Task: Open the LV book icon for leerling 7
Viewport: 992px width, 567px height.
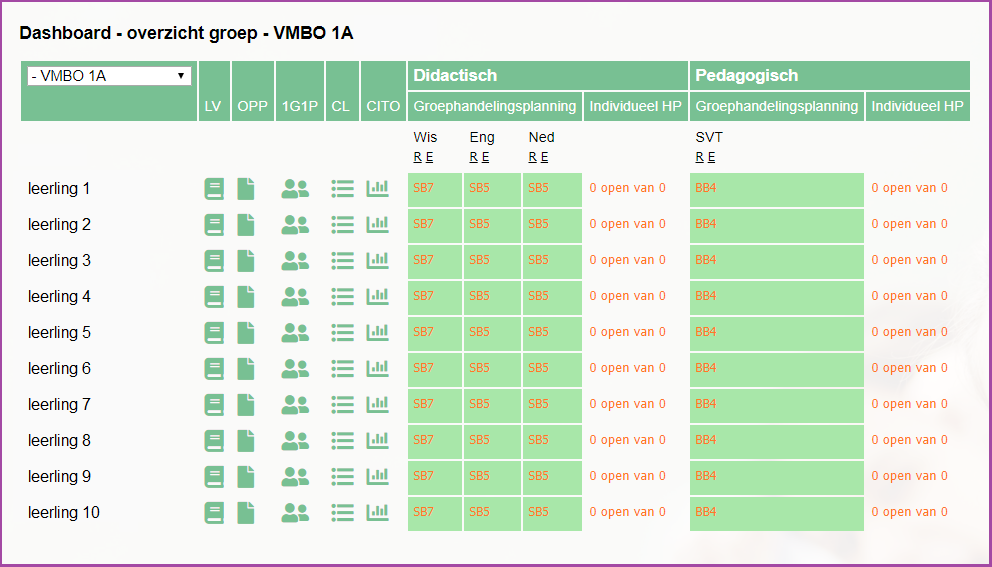Action: (x=214, y=405)
